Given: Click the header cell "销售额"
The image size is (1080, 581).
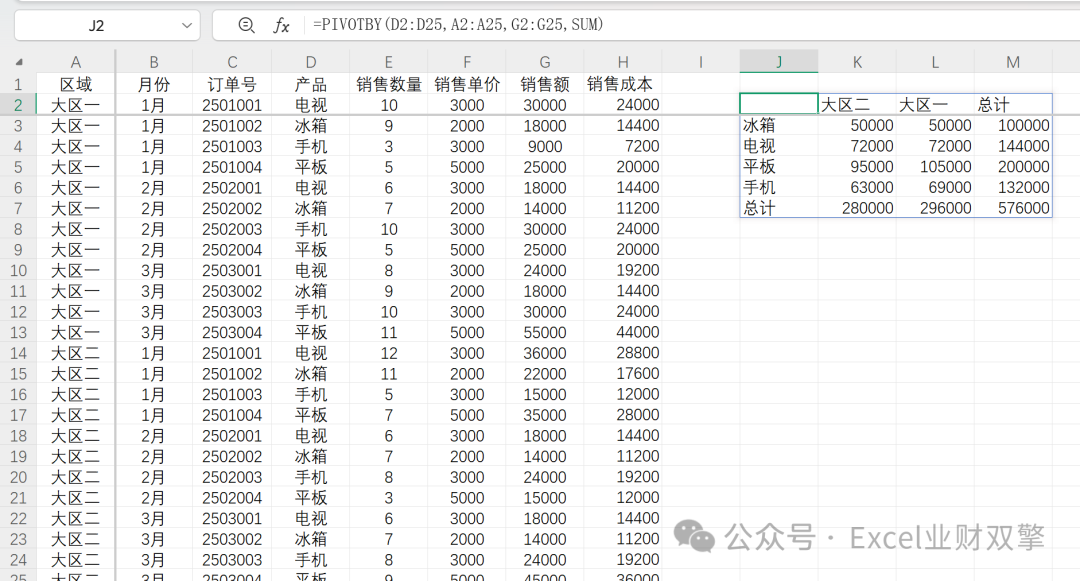Looking at the screenshot, I should pos(545,84).
